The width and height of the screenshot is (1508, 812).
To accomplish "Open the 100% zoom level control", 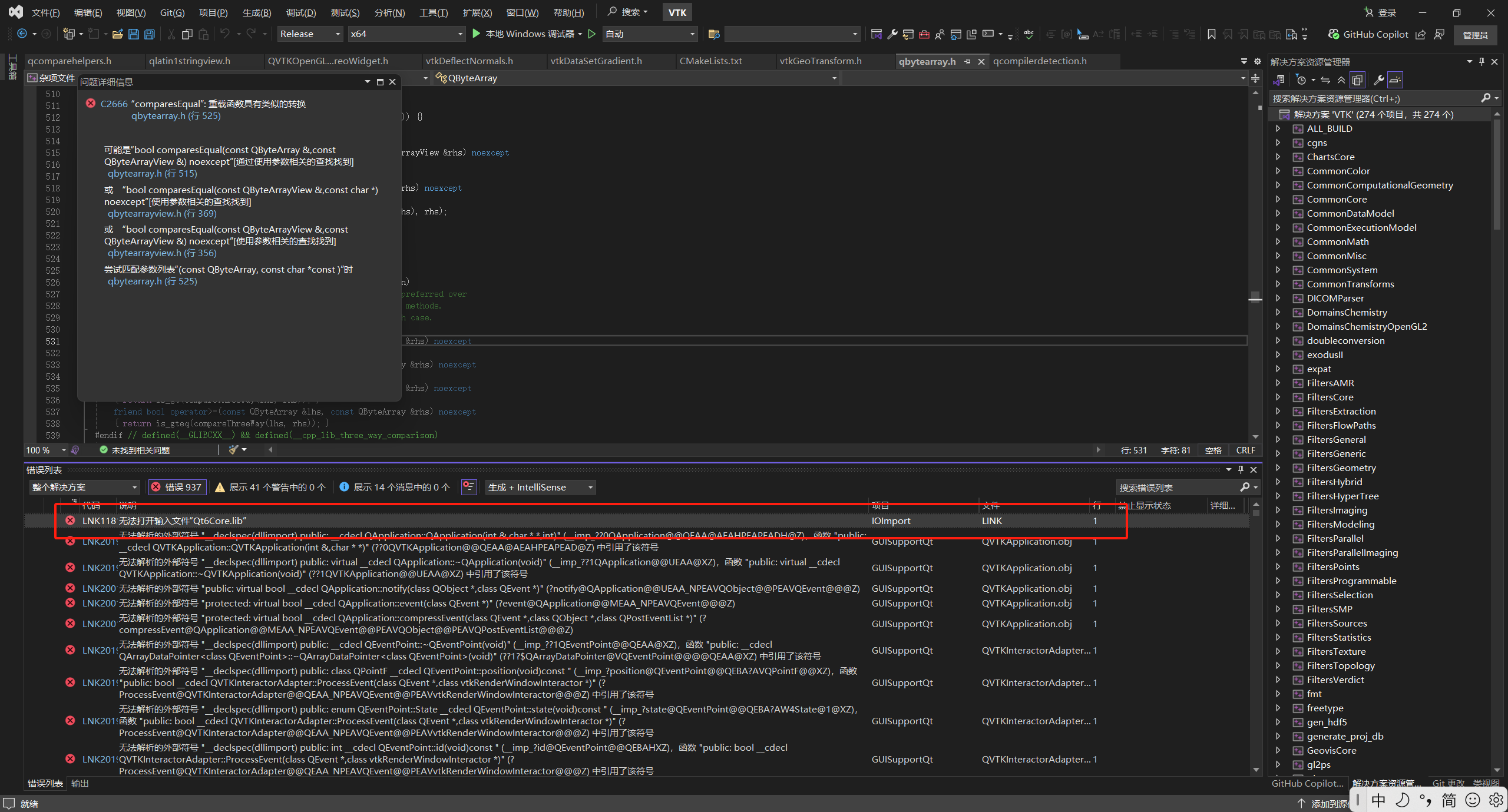I will point(40,450).
